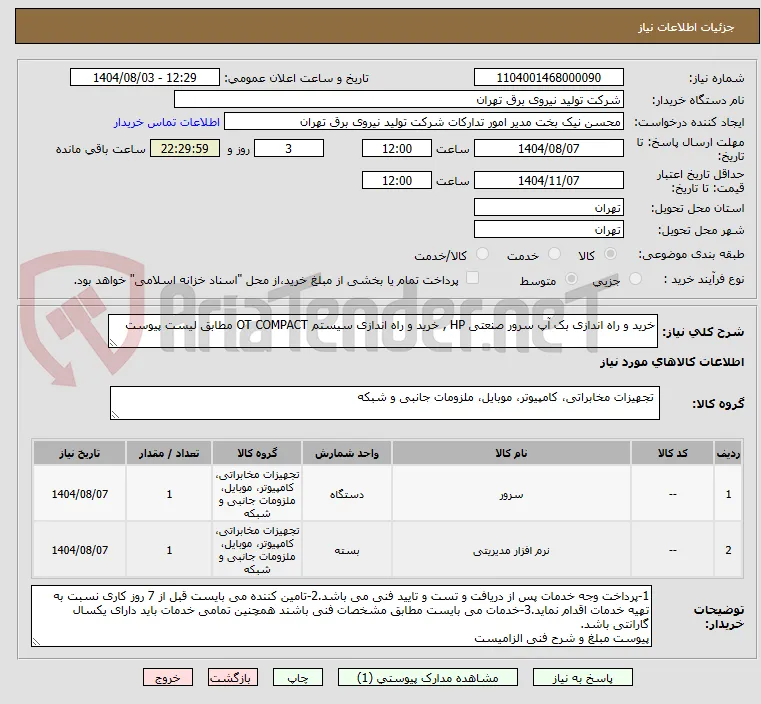The width and height of the screenshot is (761, 704).
Task: Click نرم افزار مدیریتی row date 1404/08/07
Action: (80, 550)
